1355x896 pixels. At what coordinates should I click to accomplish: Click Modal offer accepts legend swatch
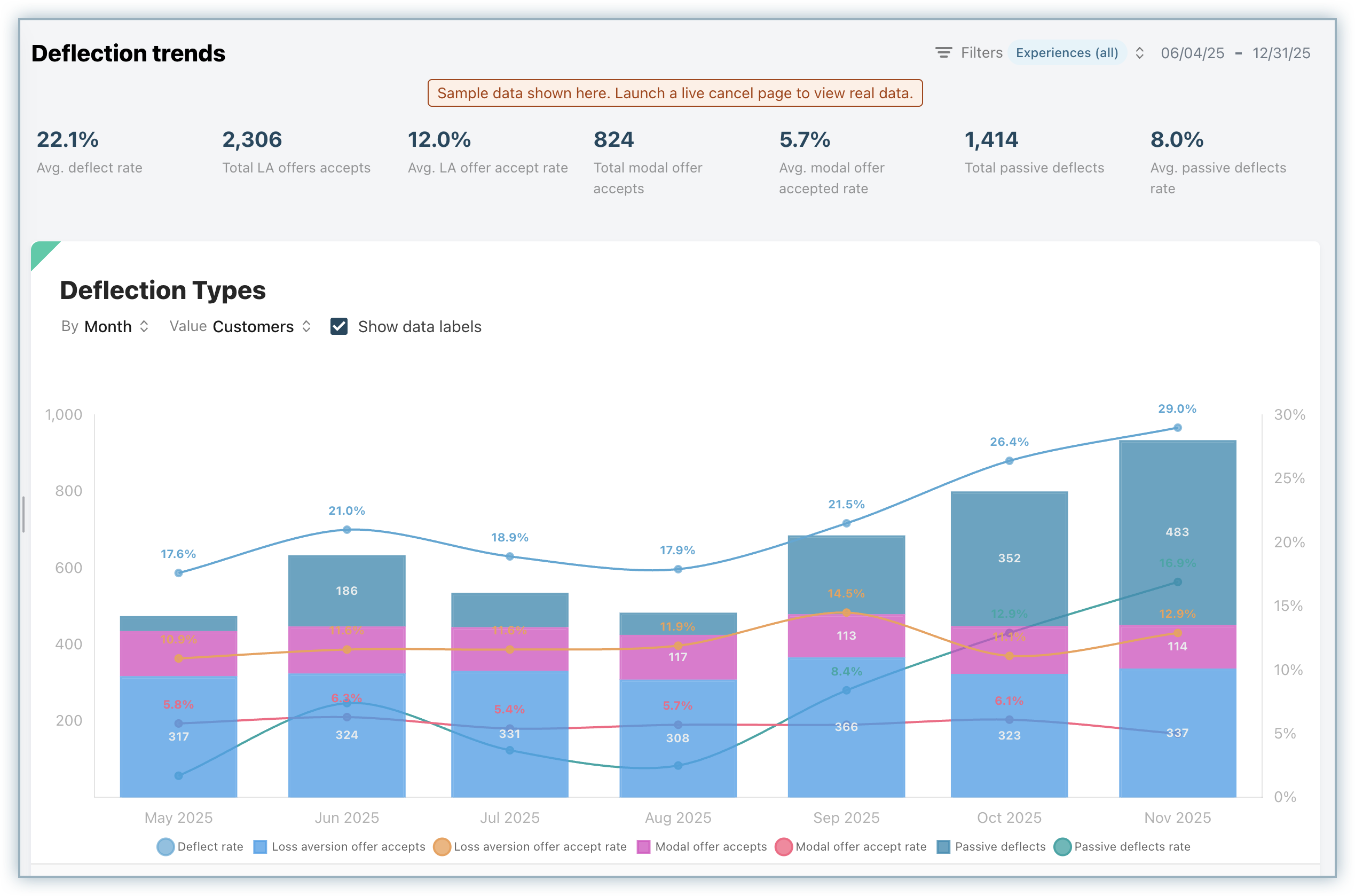(643, 846)
